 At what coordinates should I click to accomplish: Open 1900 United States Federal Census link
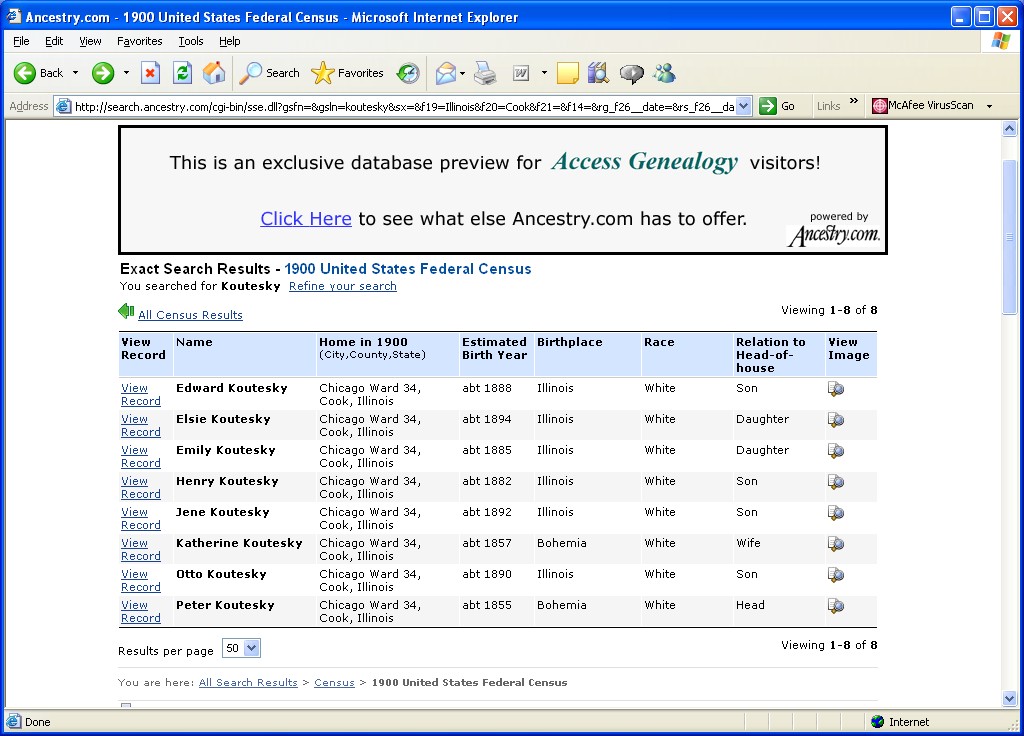pyautogui.click(x=408, y=269)
